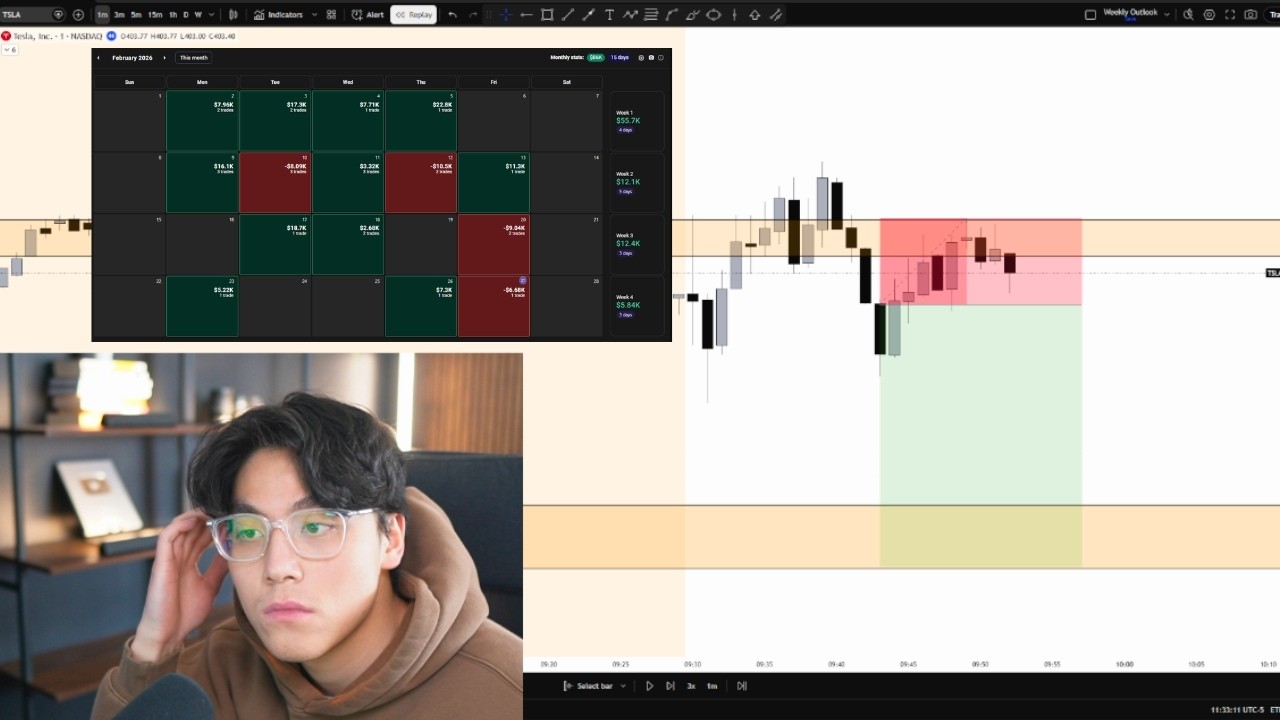This screenshot has width=1280, height=720.
Task: Create an Alert
Action: point(368,15)
